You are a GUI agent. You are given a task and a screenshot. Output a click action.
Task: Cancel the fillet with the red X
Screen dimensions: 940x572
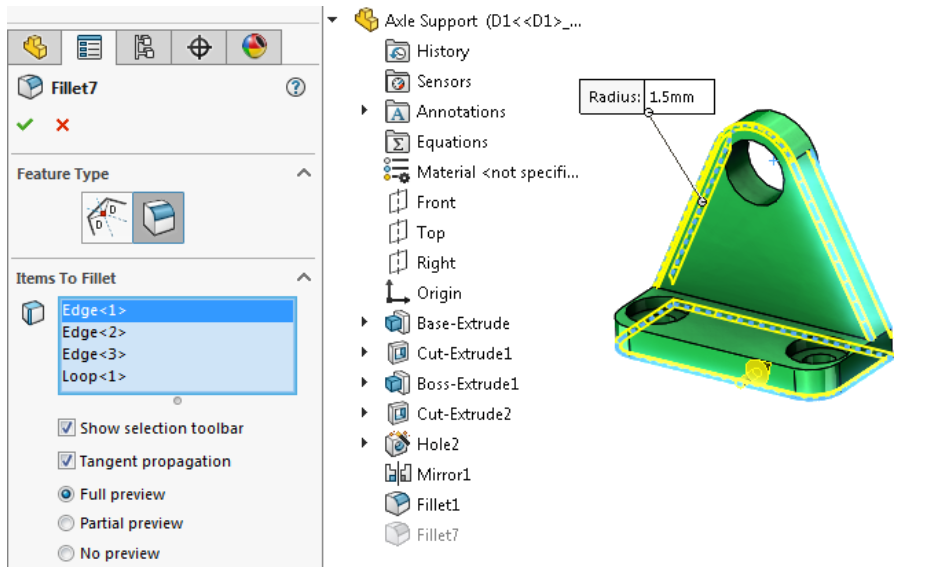click(x=62, y=125)
